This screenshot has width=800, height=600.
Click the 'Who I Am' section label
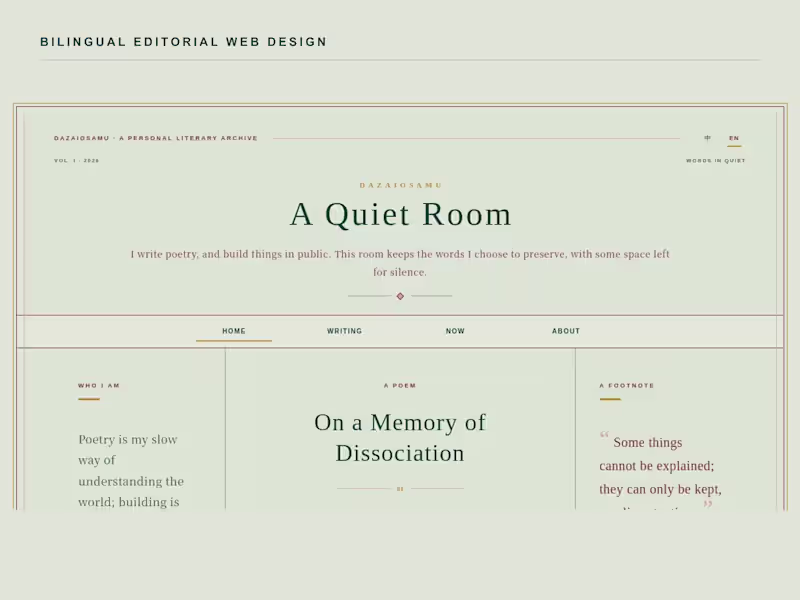pyautogui.click(x=99, y=386)
